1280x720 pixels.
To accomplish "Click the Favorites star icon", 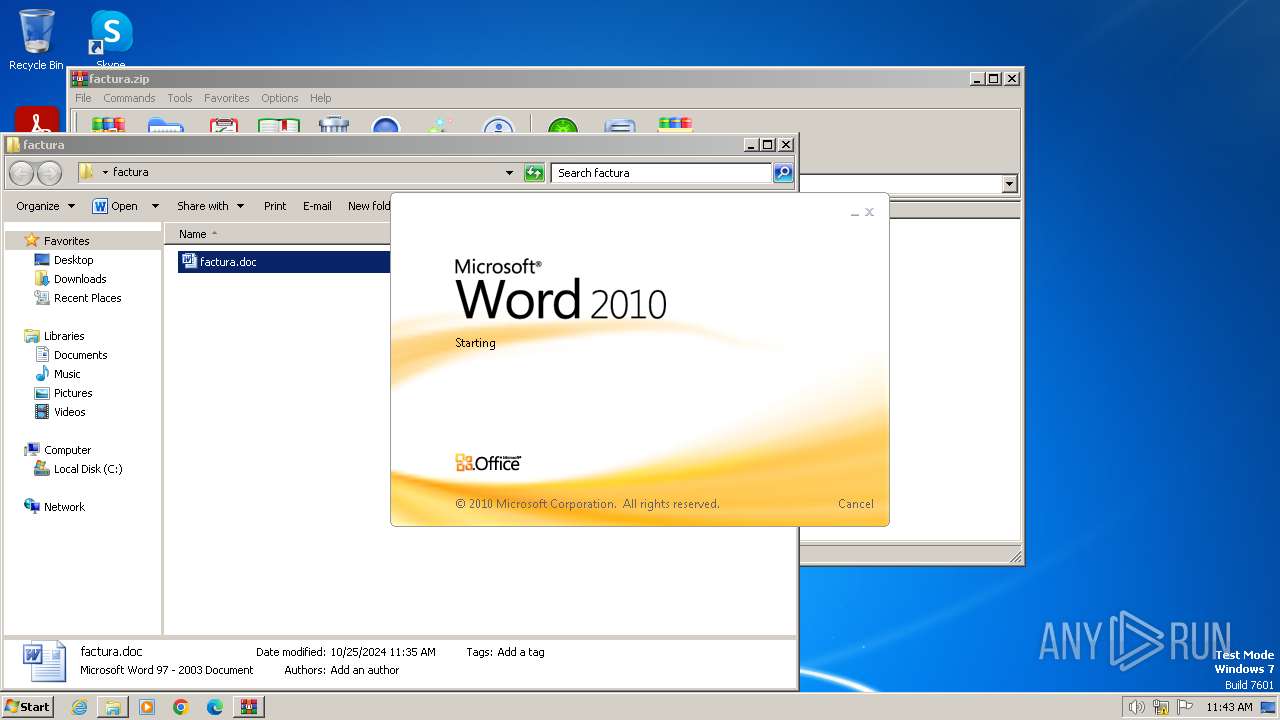I will point(31,240).
